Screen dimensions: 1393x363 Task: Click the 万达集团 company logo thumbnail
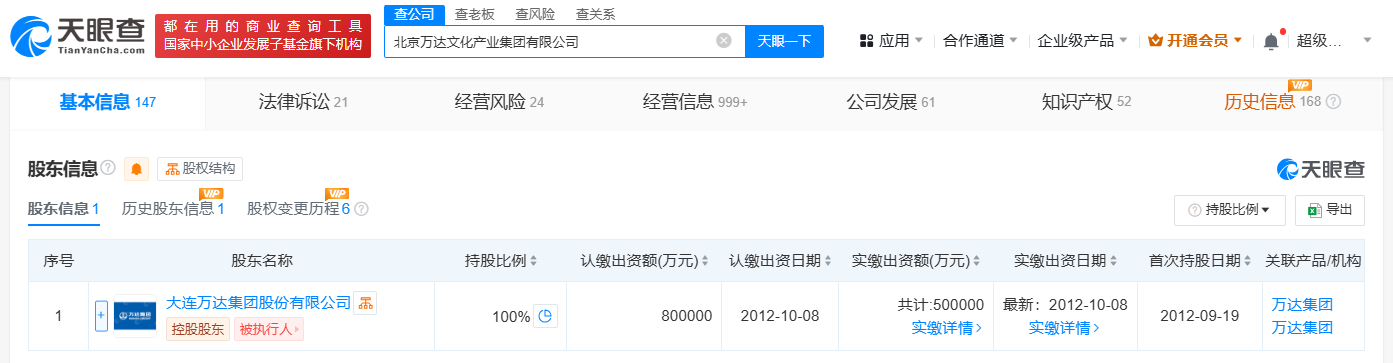pyautogui.click(x=135, y=316)
